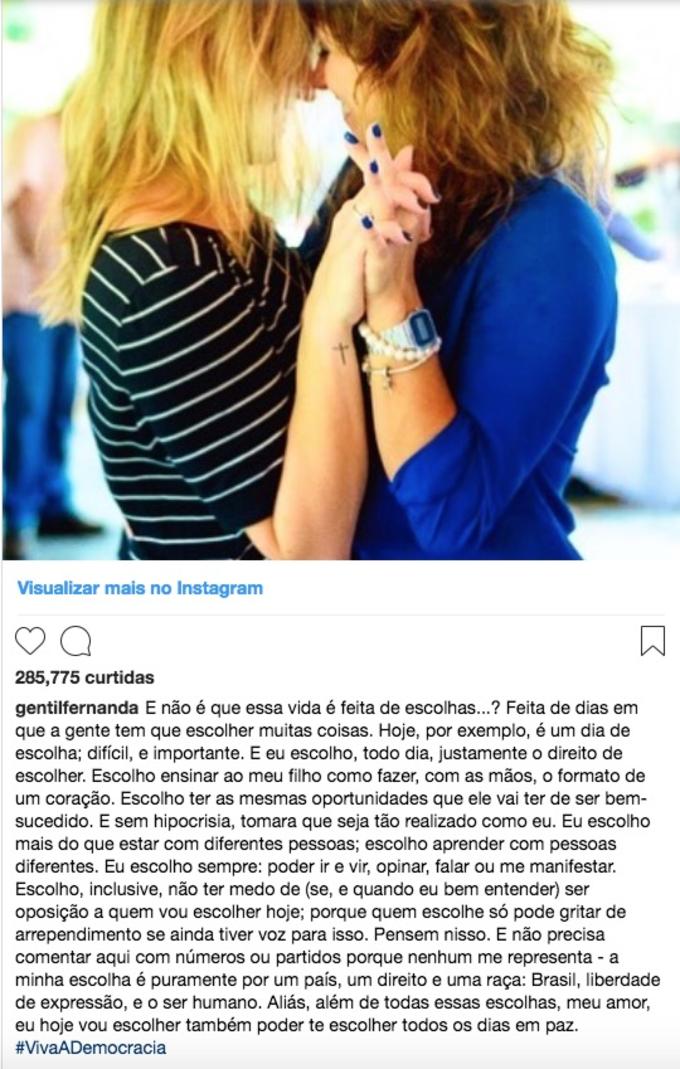Save the post with the bookmark icon
The width and height of the screenshot is (680, 1069).
point(652,641)
